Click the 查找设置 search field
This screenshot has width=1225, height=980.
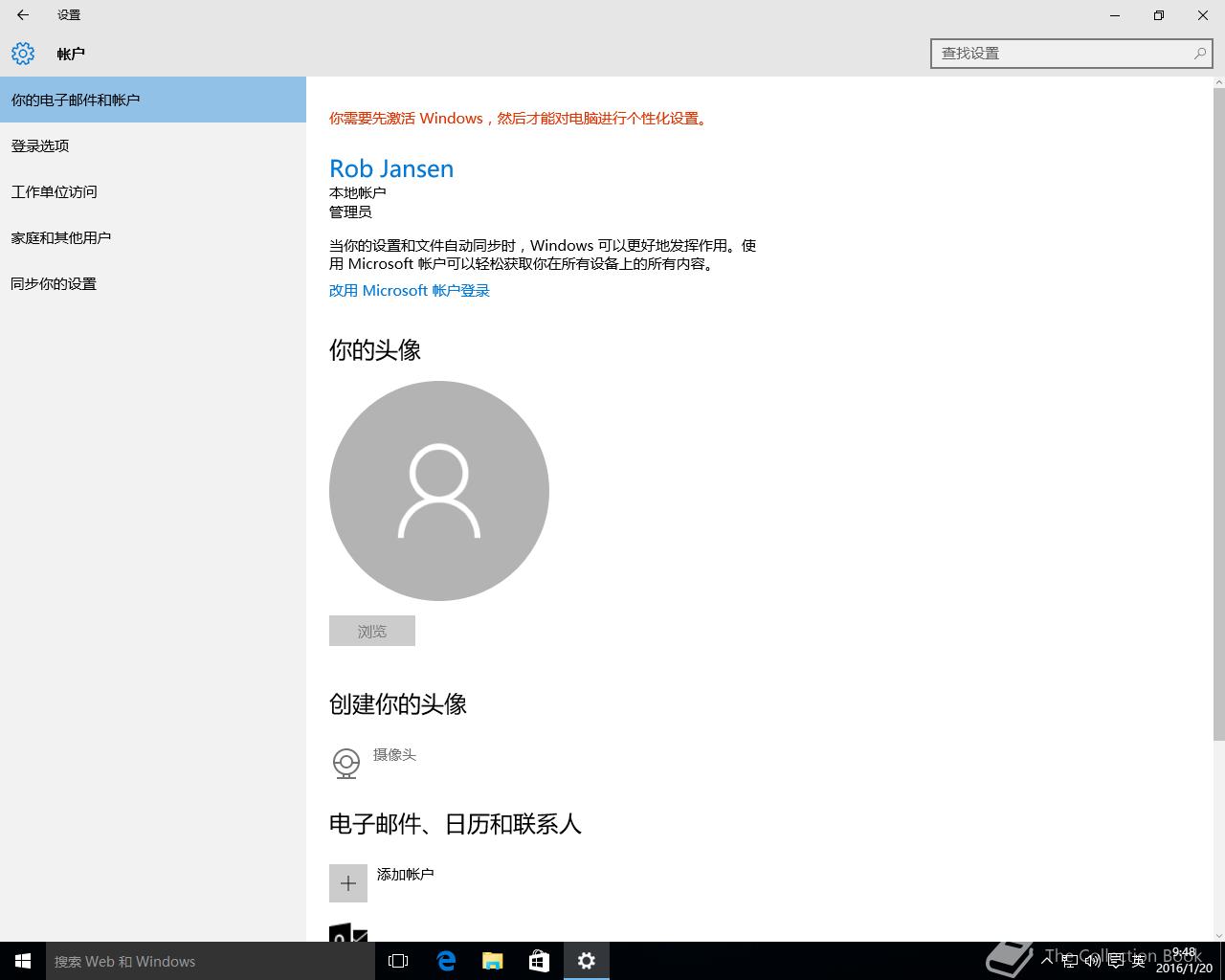tap(1072, 54)
